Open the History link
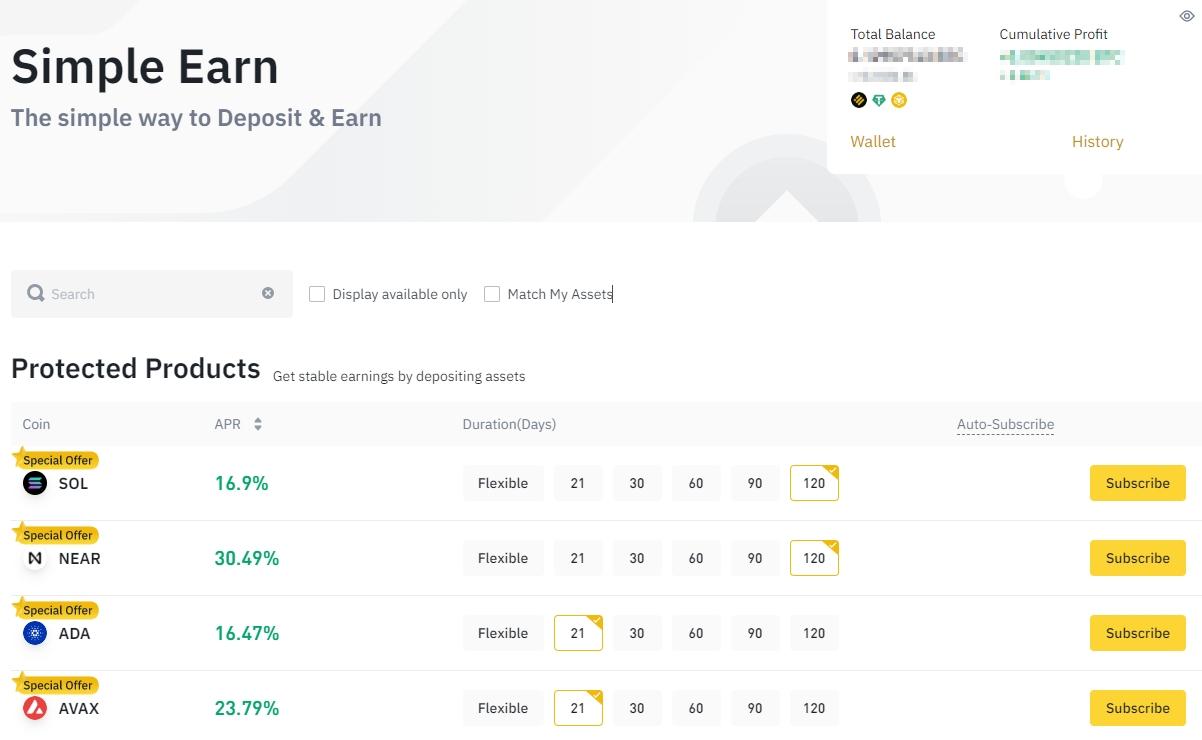This screenshot has width=1202, height=740. pos(1097,142)
